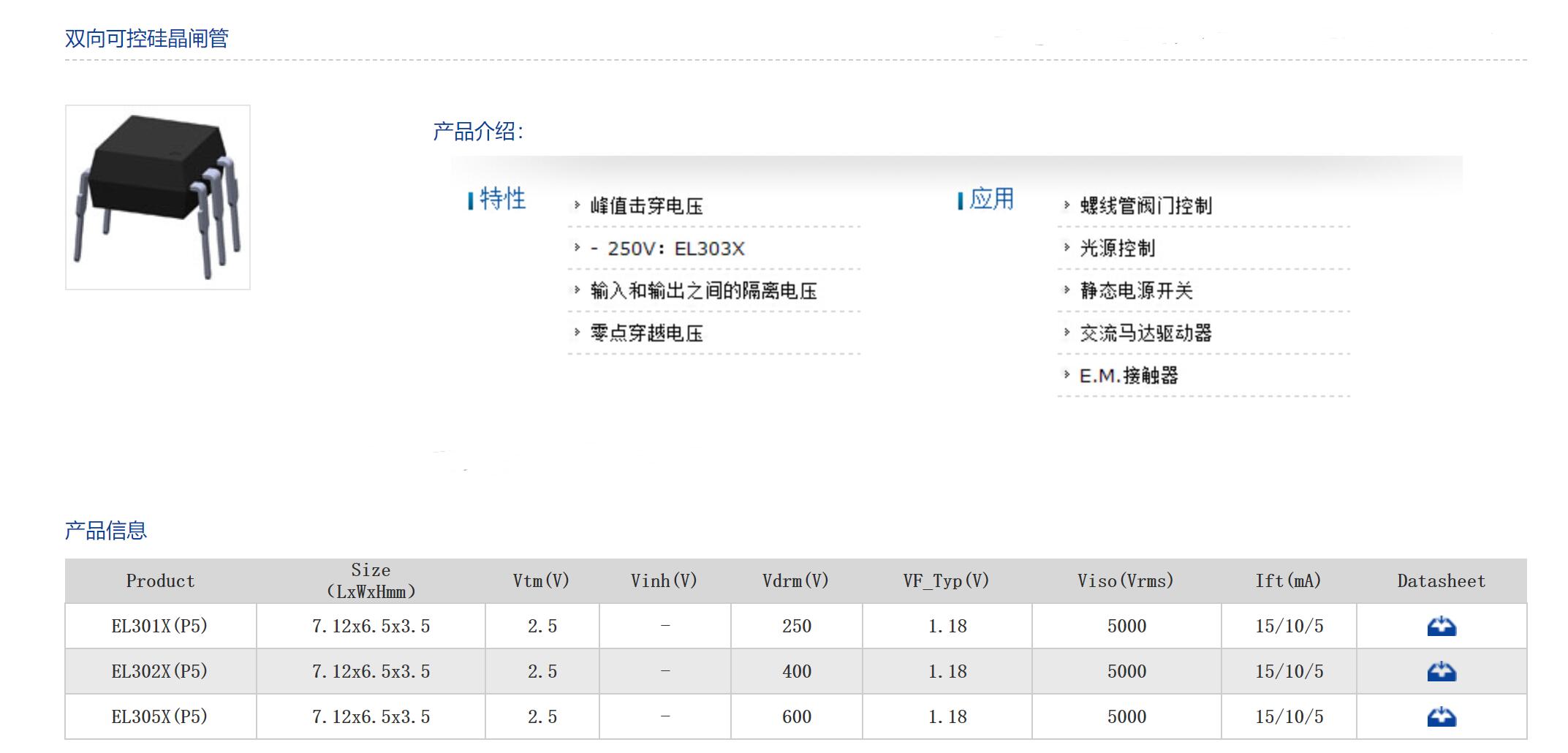Select the EL305X(P5) product name
This screenshot has width=1568, height=753.
[159, 717]
